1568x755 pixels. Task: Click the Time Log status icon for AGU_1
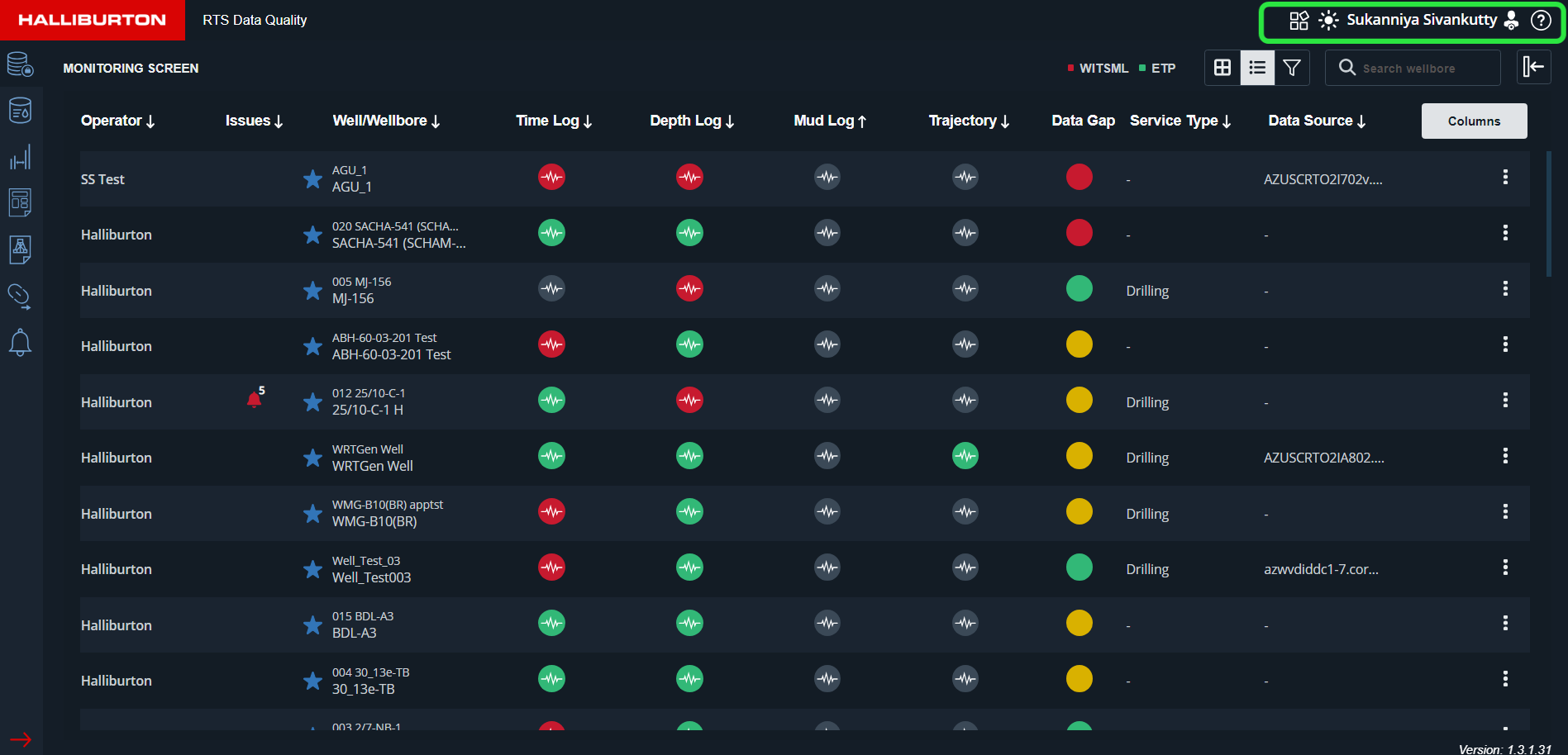pyautogui.click(x=551, y=178)
